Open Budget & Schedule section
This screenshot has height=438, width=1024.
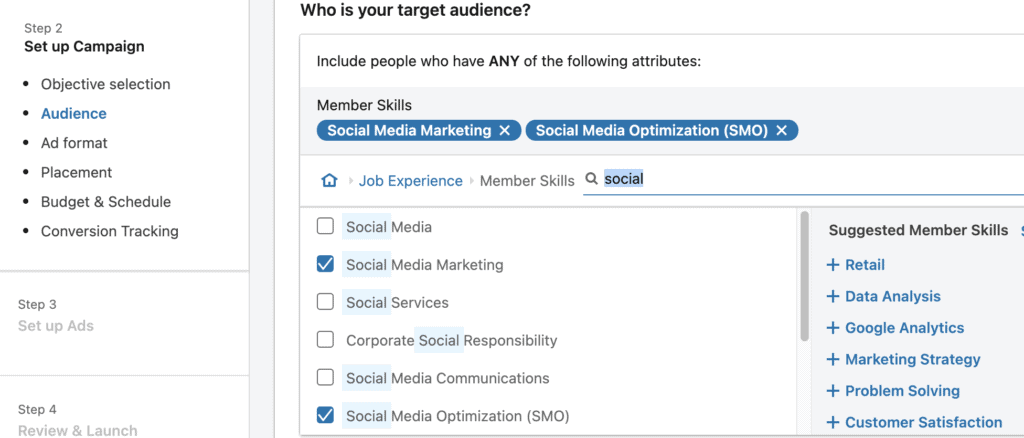pos(106,202)
